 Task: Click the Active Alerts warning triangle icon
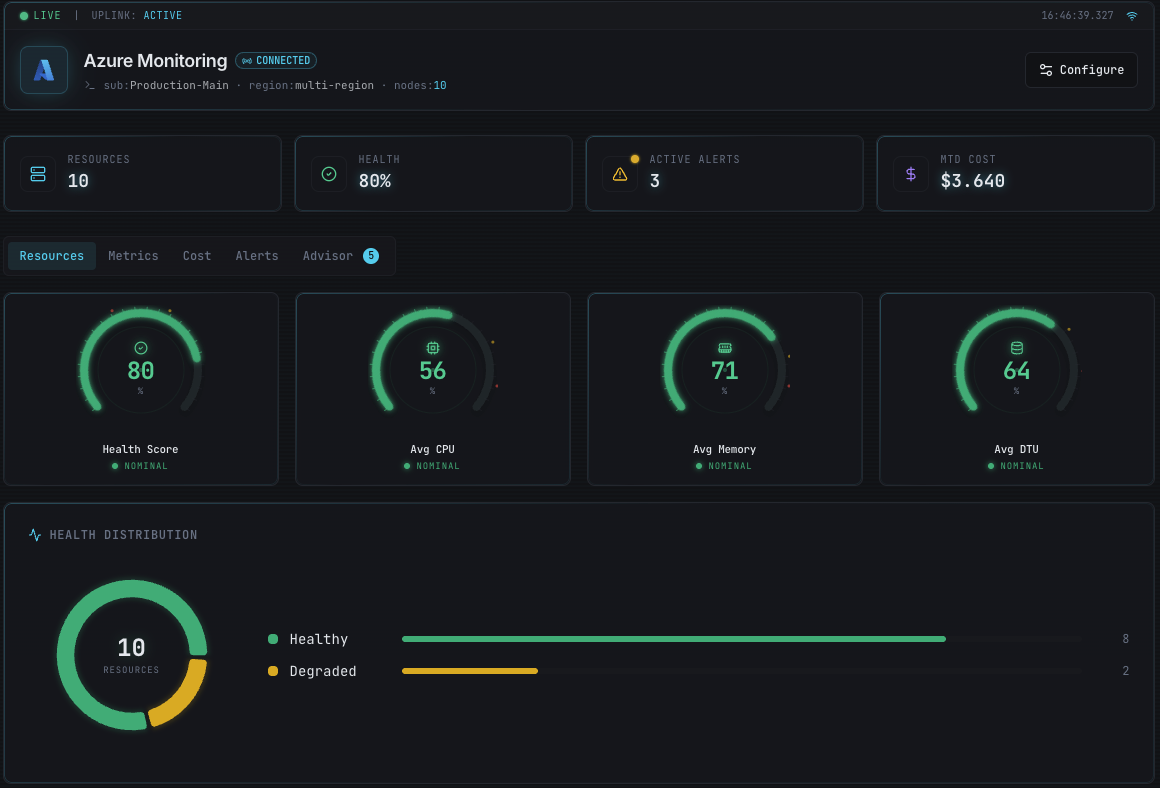(620, 174)
